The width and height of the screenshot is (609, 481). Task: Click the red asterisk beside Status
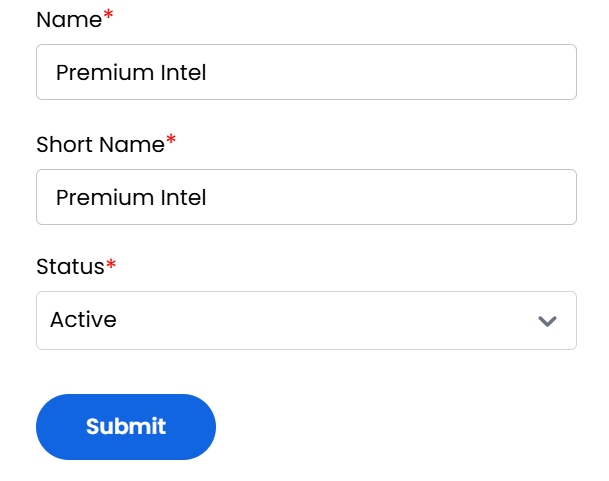tap(111, 265)
